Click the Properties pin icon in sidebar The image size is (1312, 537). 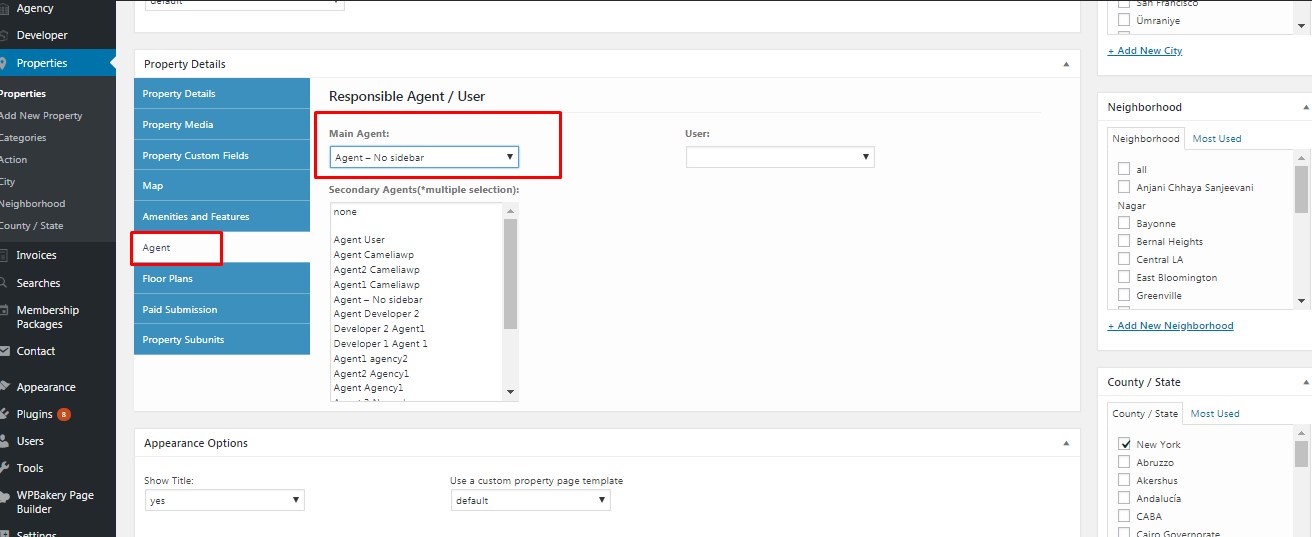[5, 63]
